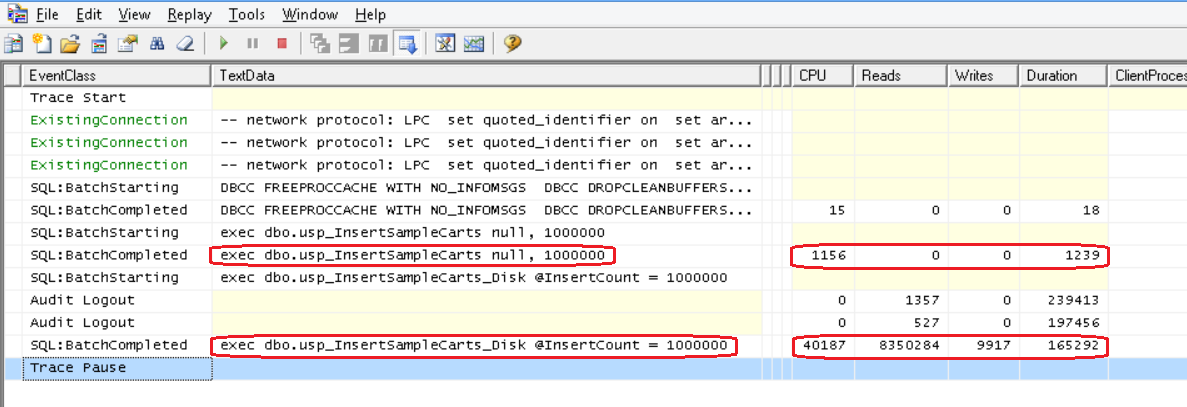Start a new trace from the toolbar
Viewport: 1187px width, 407px height.
pos(13,44)
